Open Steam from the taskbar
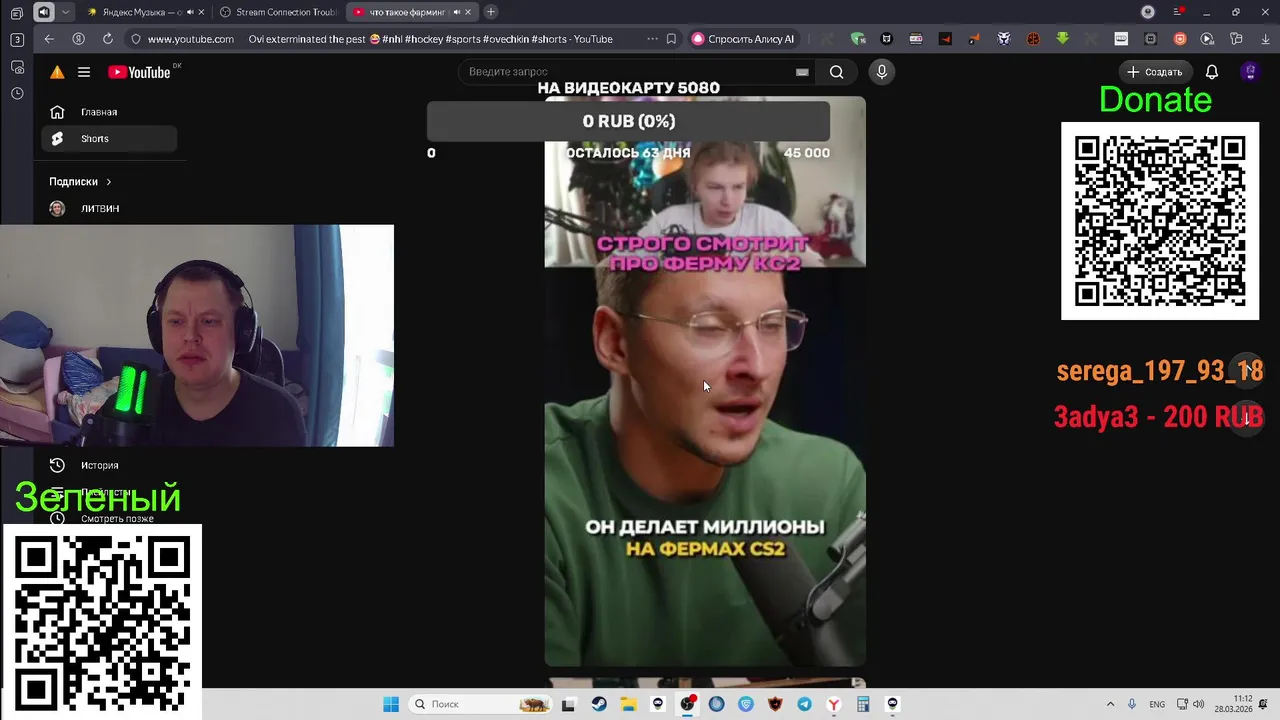Screen dimensions: 1280x720 point(599,704)
